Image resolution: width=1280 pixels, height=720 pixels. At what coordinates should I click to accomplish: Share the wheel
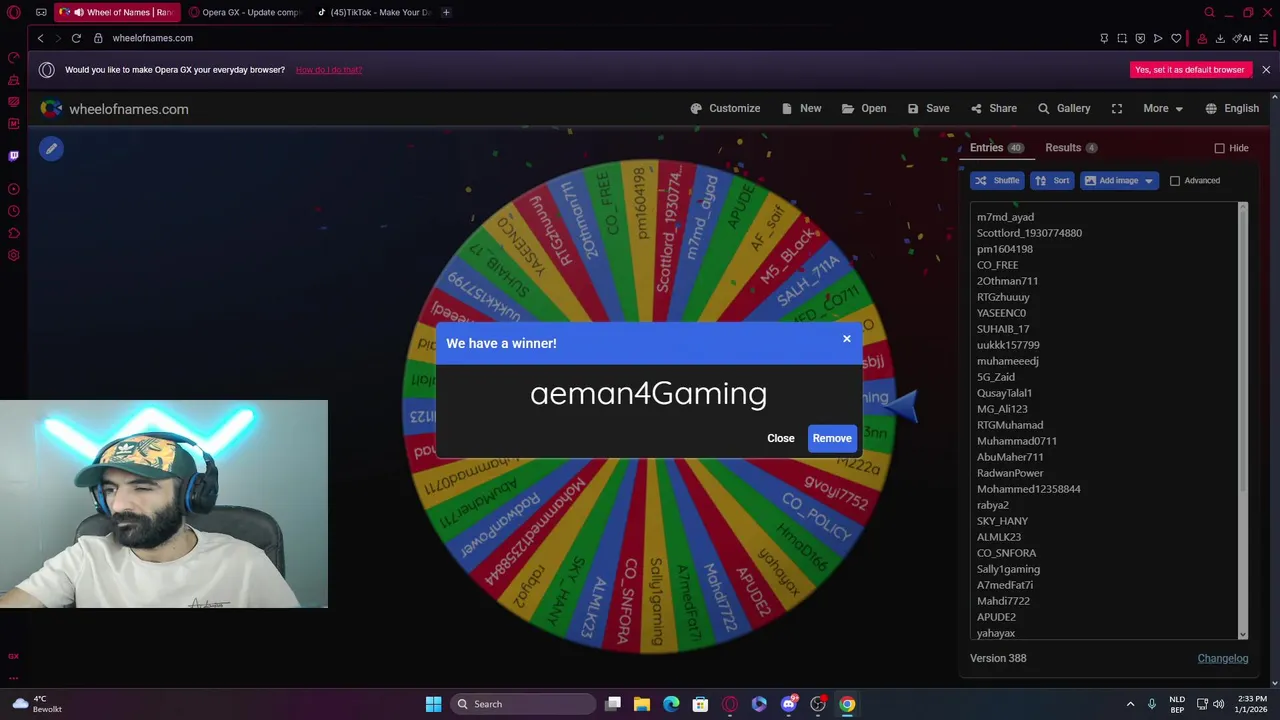[x=993, y=108]
